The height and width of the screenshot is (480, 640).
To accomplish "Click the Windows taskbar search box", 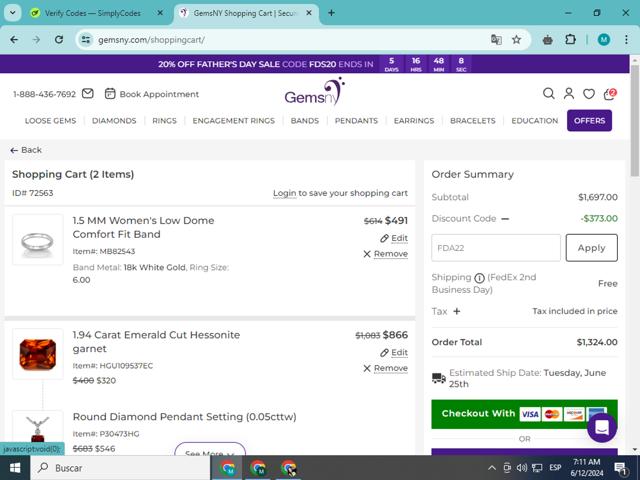I will 120,468.
